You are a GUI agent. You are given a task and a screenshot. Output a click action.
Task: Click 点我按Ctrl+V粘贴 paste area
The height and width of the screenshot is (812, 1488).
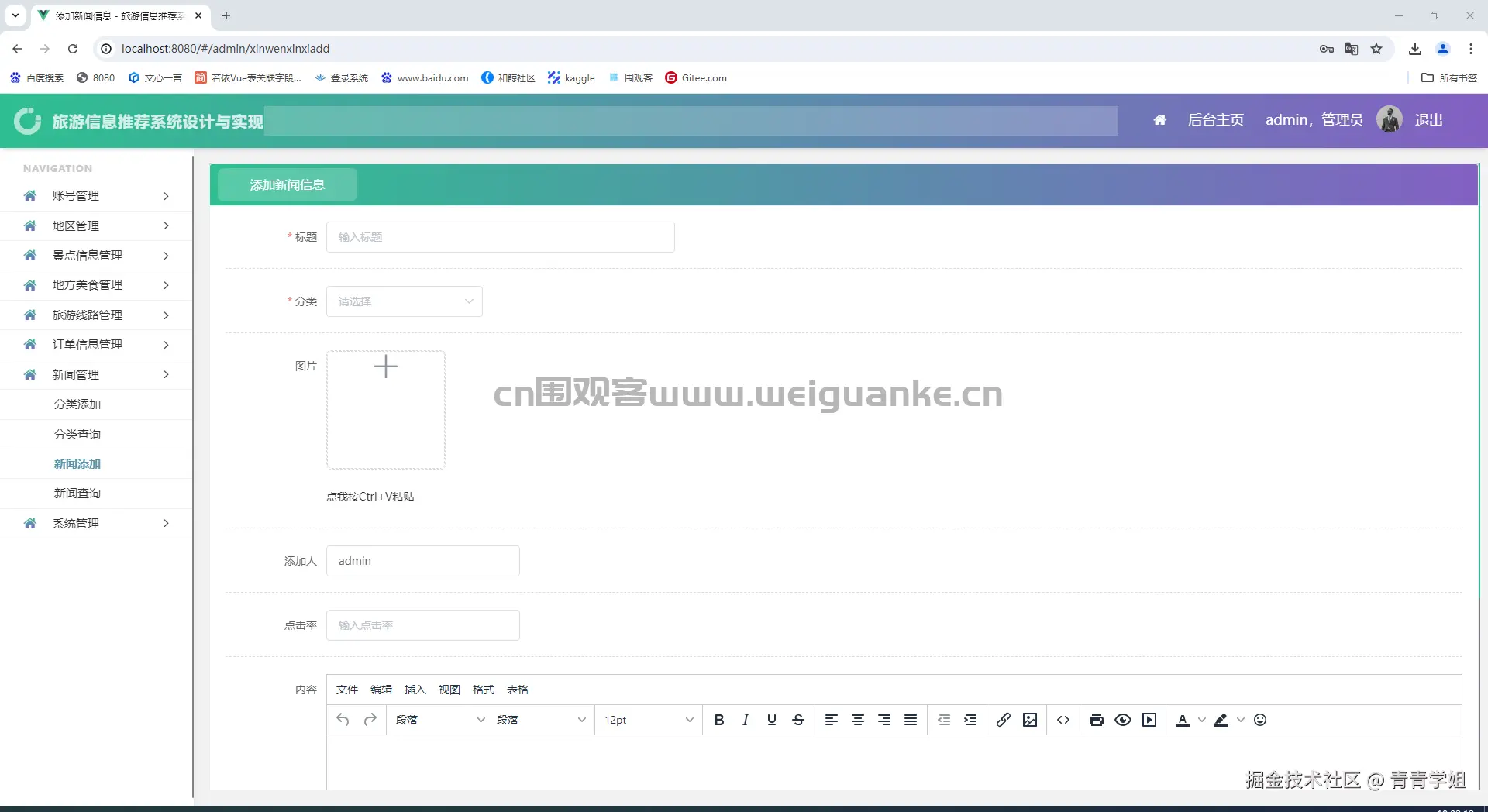[370, 497]
